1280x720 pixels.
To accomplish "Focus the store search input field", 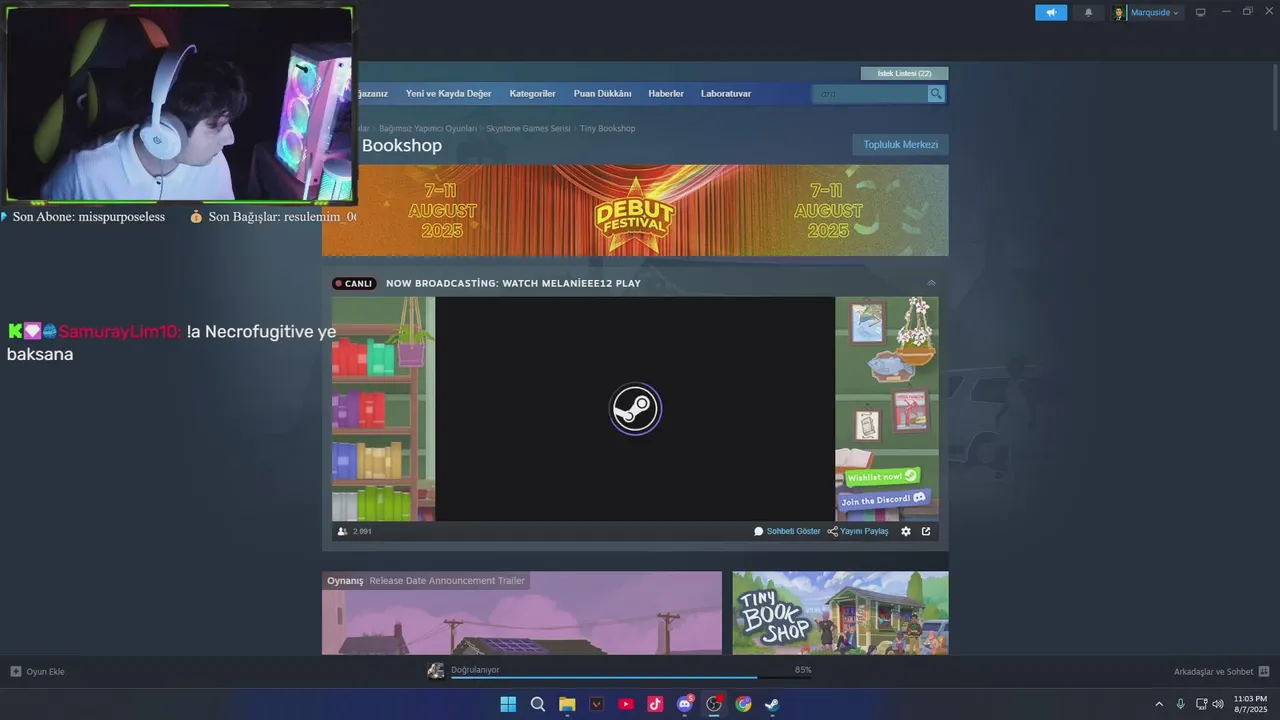I will click(x=870, y=93).
